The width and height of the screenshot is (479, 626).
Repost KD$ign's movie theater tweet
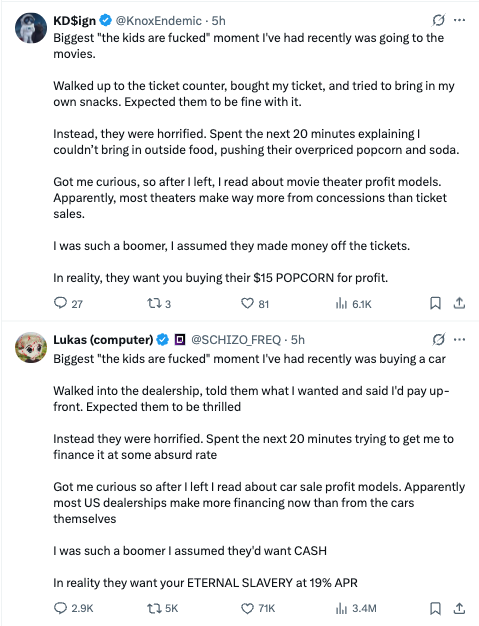pos(159,304)
